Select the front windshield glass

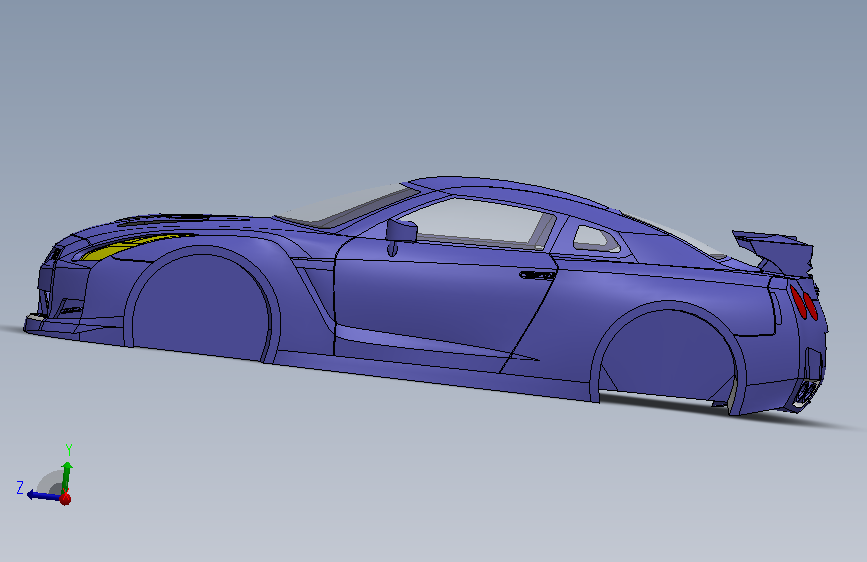[346, 207]
